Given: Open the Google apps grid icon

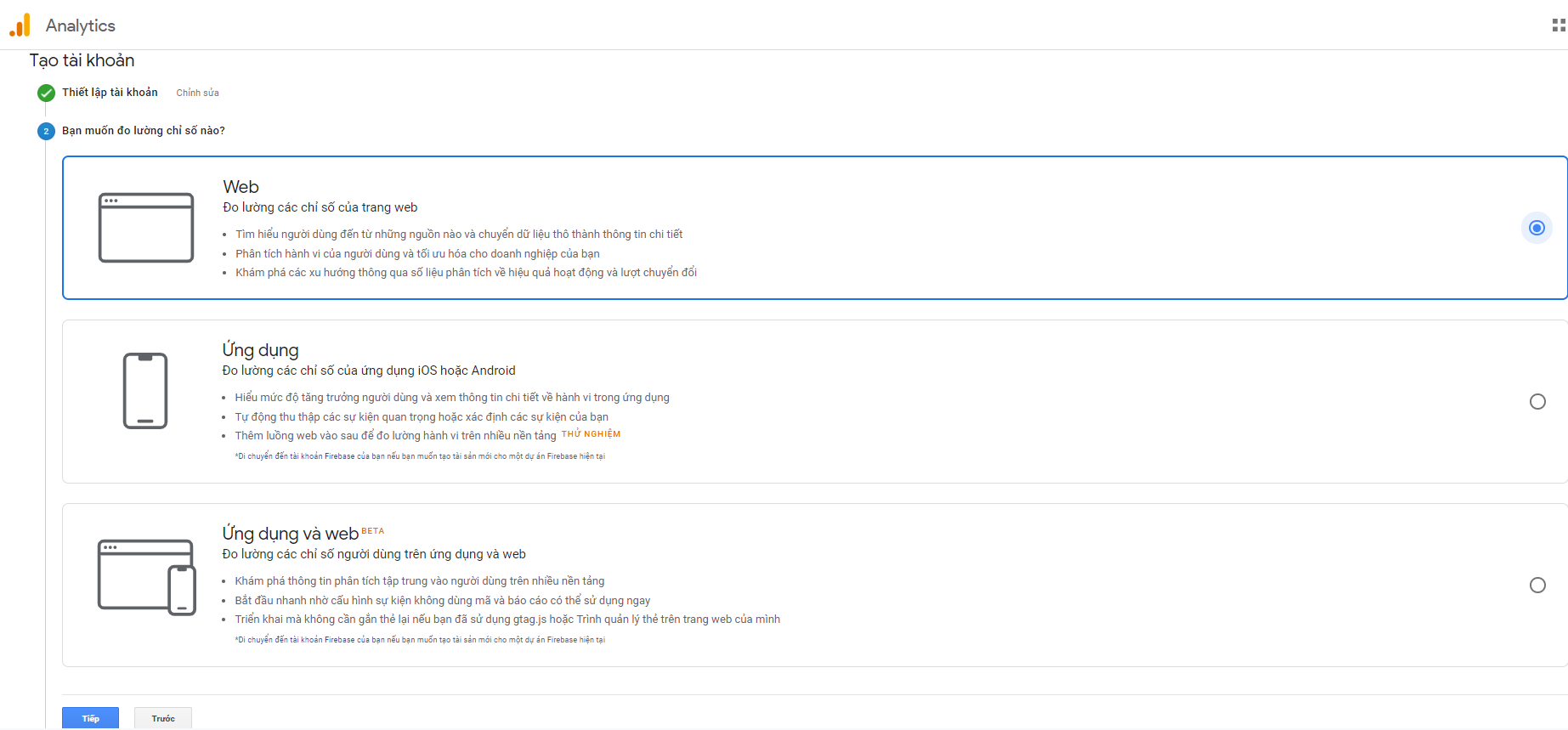Looking at the screenshot, I should coord(1558,25).
